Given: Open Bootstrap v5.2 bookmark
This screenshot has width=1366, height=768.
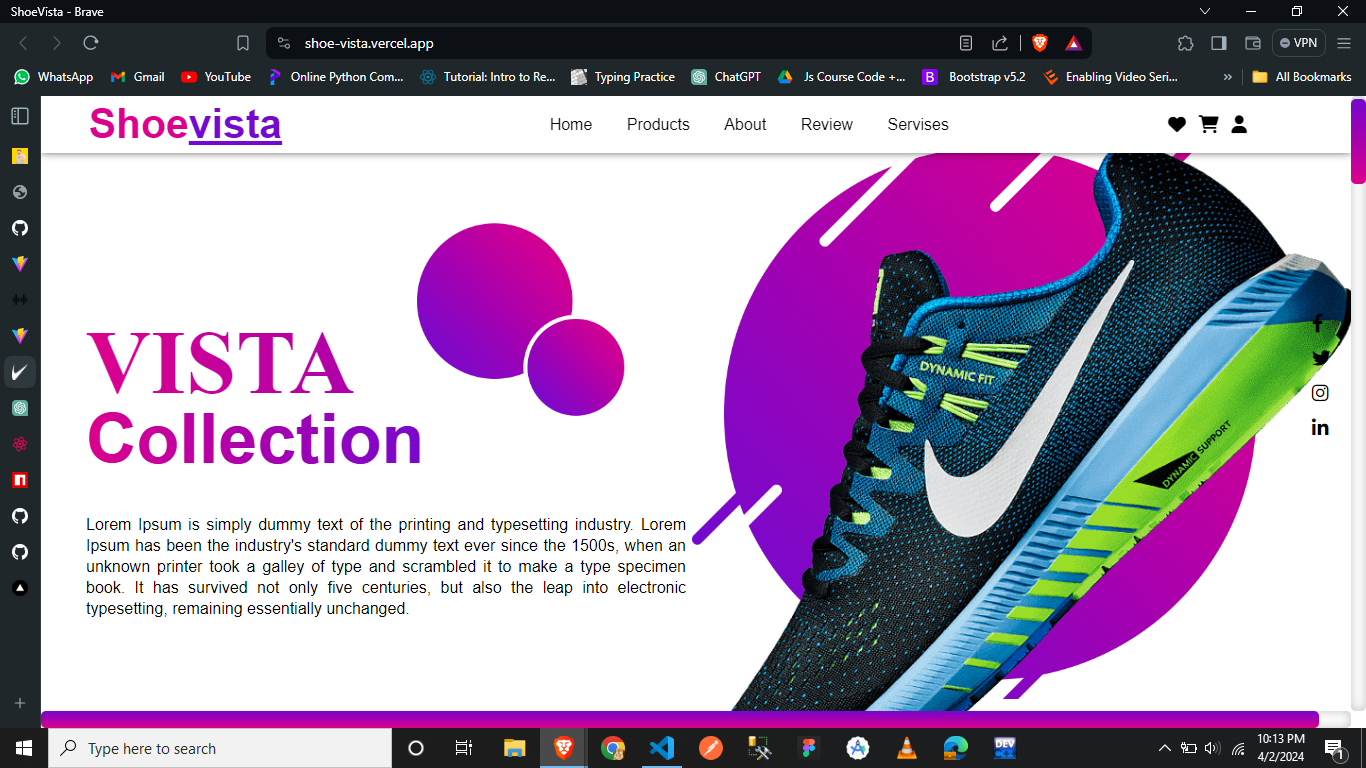Looking at the screenshot, I should click(974, 76).
